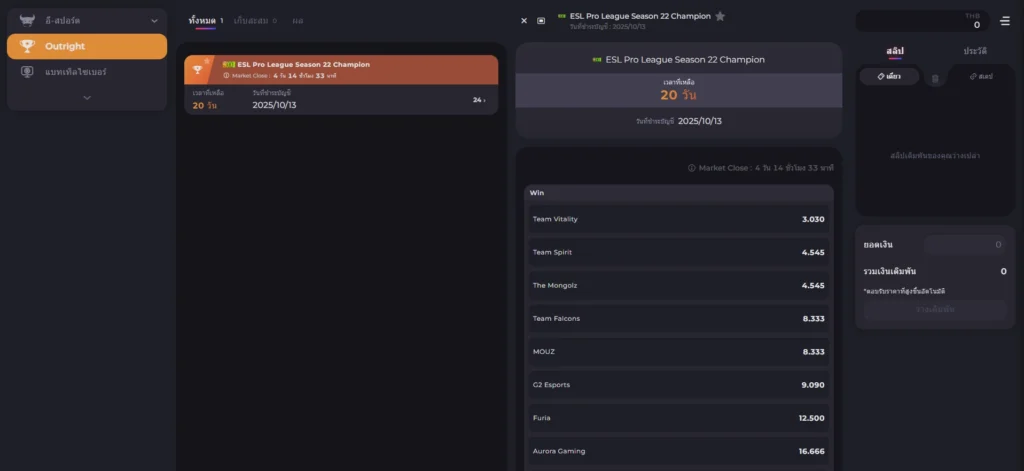1024x471 pixels.
Task: Expand the sidebar with bottom chevron
Action: click(x=87, y=98)
